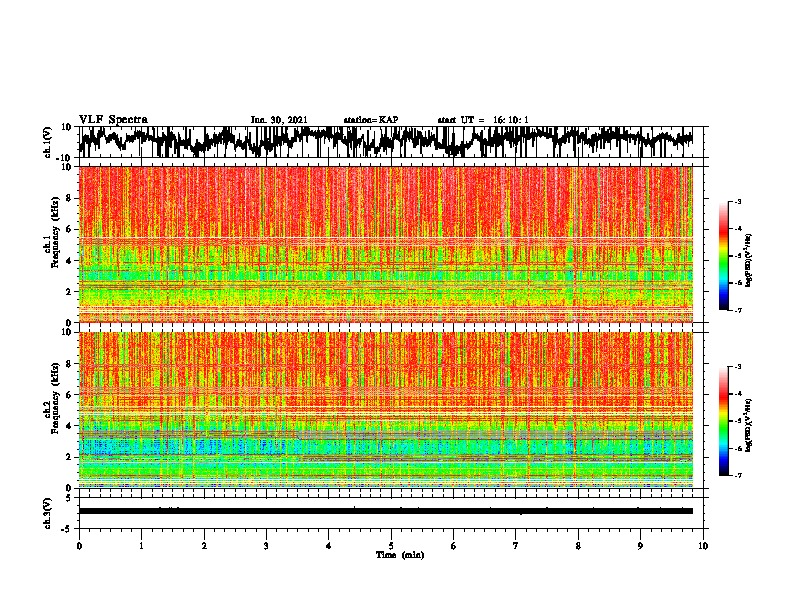Image resolution: width=792 pixels, height=612 pixels.
Task: Click the log(PSD) label of the ch.2 colorbar
Action: click(749, 425)
